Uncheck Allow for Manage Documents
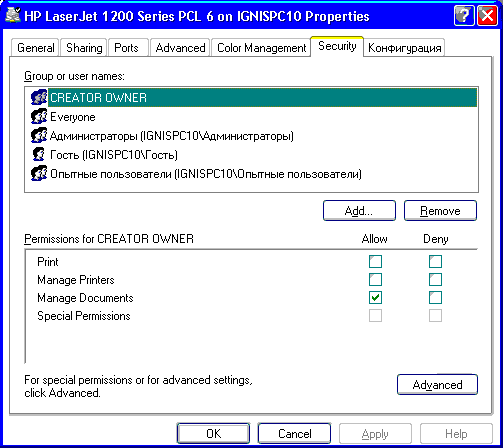Image resolution: width=503 pixels, height=448 pixels. [x=375, y=298]
